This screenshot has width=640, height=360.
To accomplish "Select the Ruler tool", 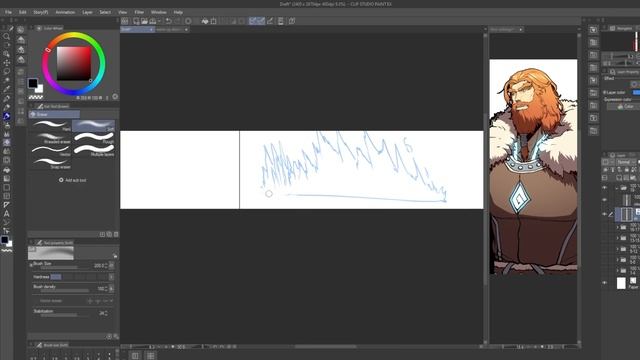I will coord(7,205).
